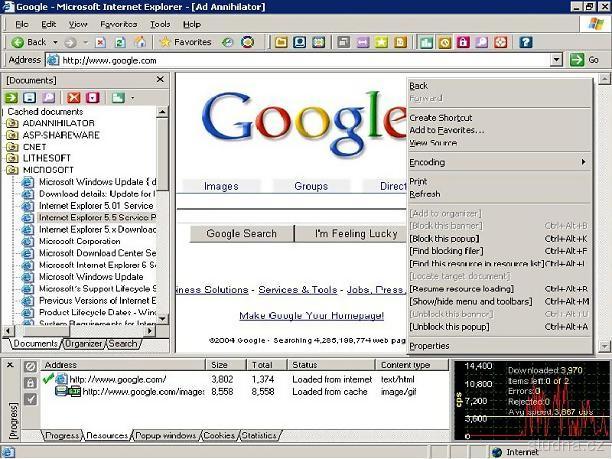Select the Microsoft Windows Update cached document
Viewport: 612px width, 459px height.
click(x=91, y=277)
